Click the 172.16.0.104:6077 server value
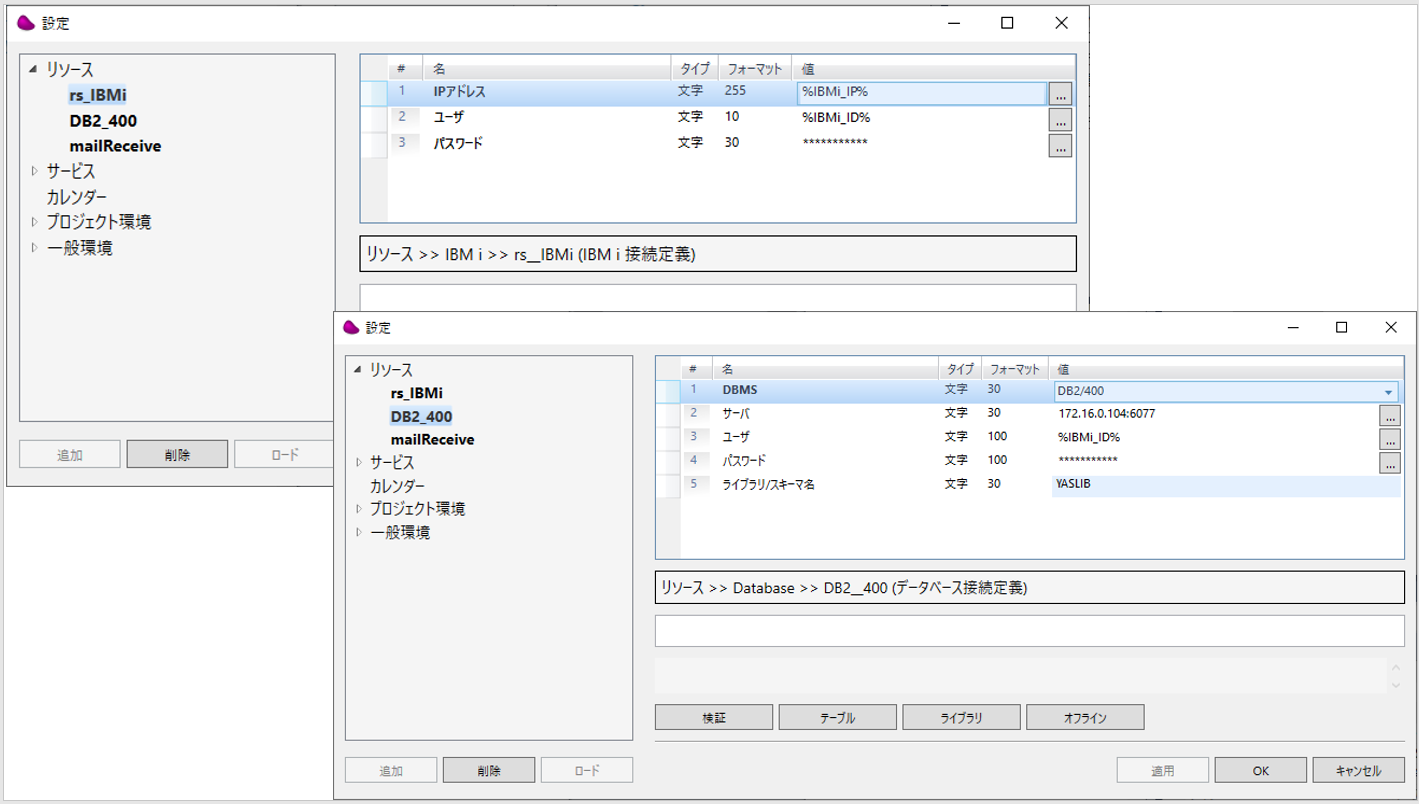 1107,413
